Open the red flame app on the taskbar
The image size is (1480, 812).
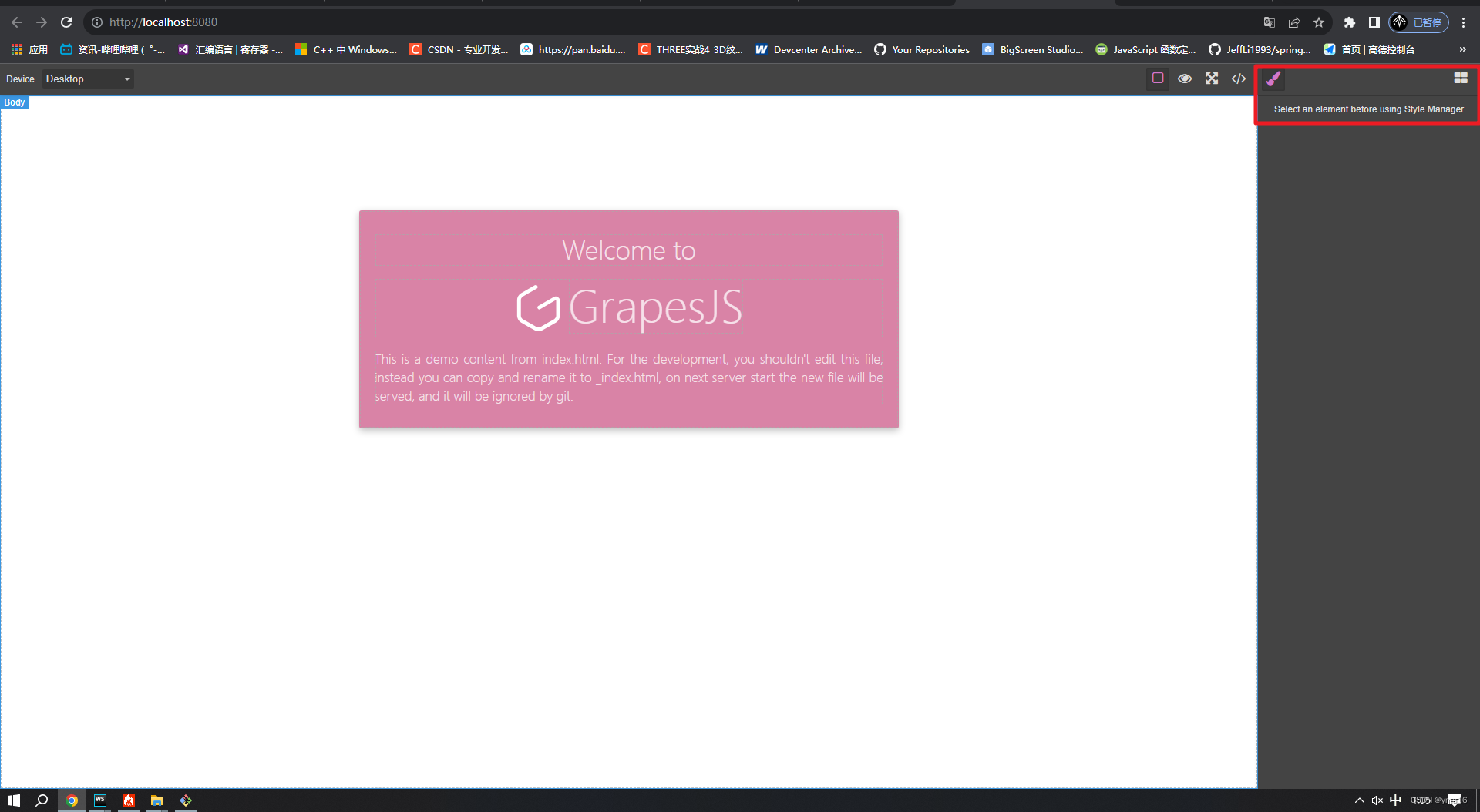pos(129,800)
